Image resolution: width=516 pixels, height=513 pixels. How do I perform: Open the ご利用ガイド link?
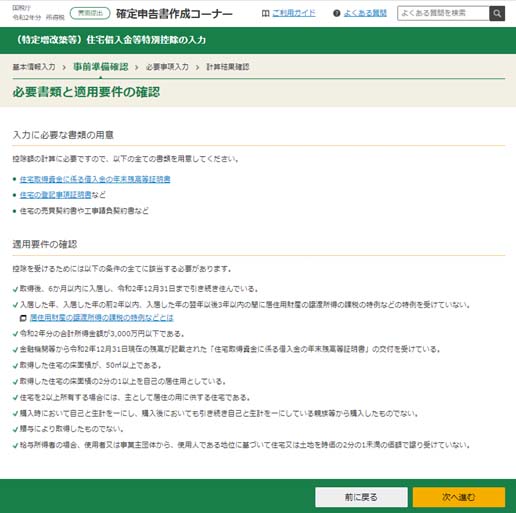294,13
